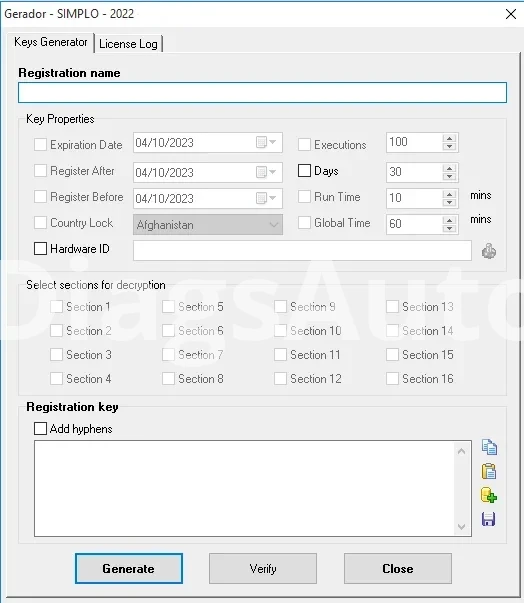Open the Register Before calendar picker
Image resolution: width=524 pixels, height=603 pixels.
tap(266, 198)
